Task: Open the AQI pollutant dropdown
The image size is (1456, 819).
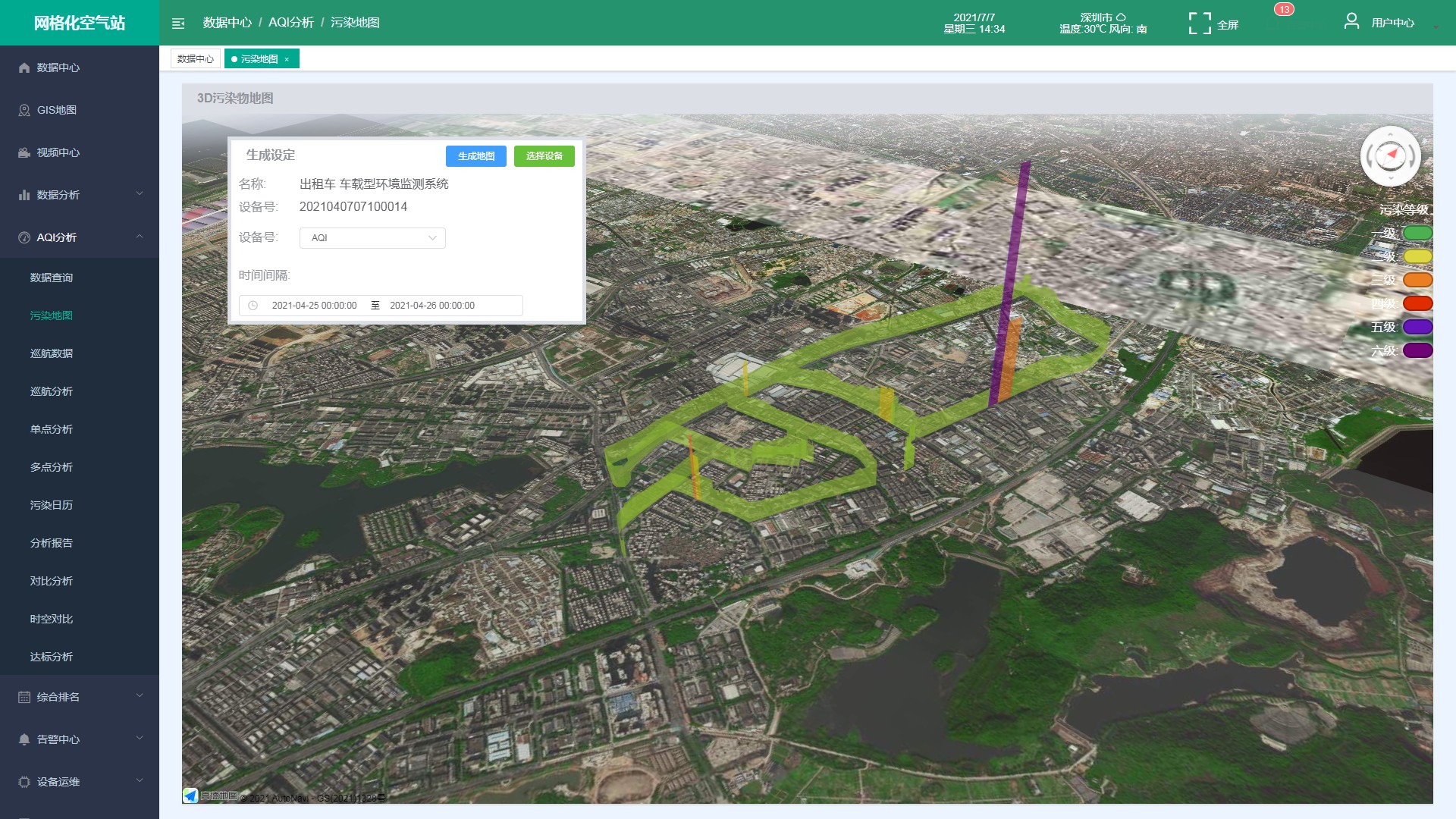Action: (x=372, y=238)
